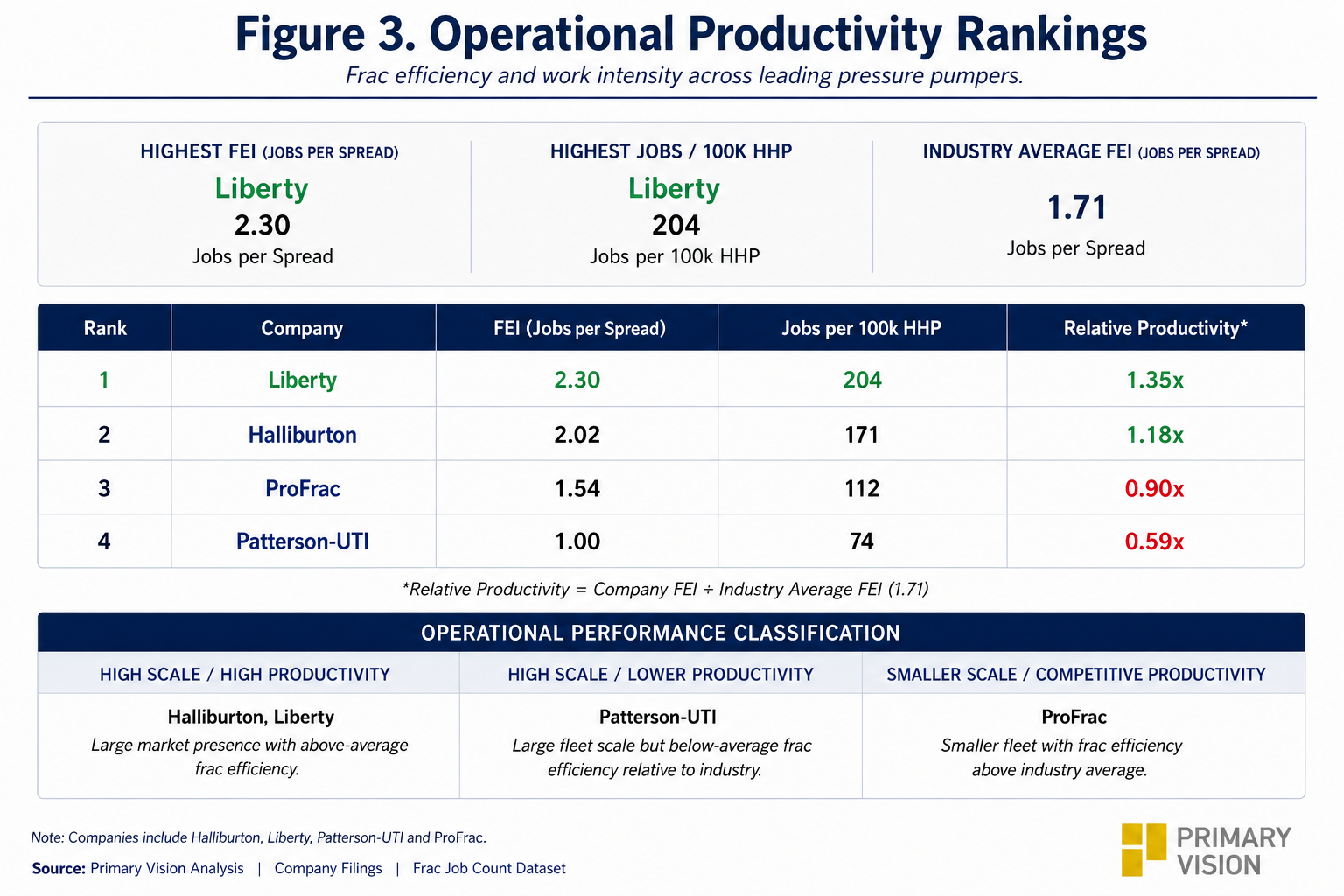This screenshot has height=896, width=1344.
Task: Click the 'HIGHEST FEI (JOBS PER SPREAD)' card heading
Action: click(269, 151)
